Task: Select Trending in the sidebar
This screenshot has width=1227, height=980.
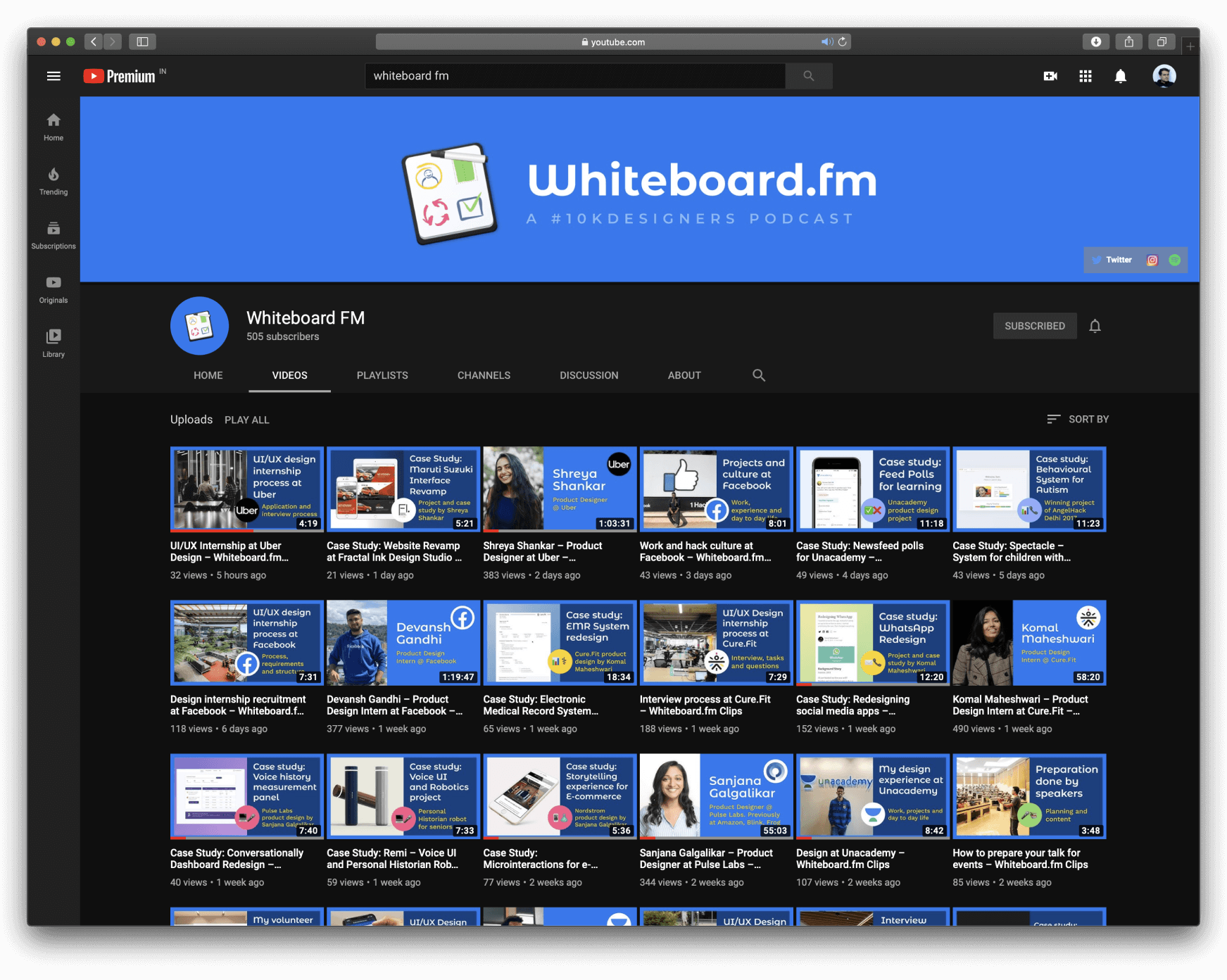Action: 53,180
